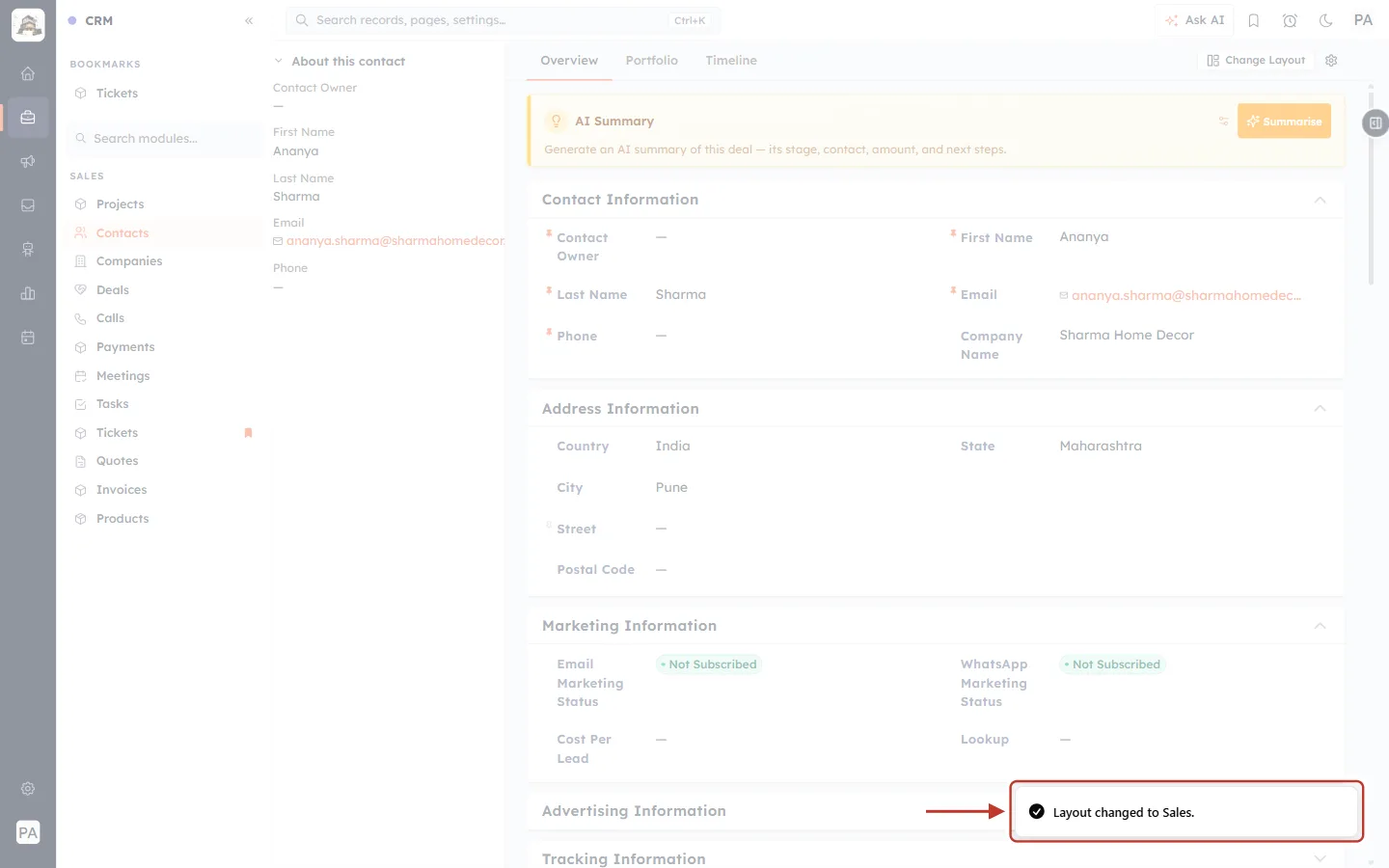Click the AI Summary options sliders icon

(x=1223, y=122)
